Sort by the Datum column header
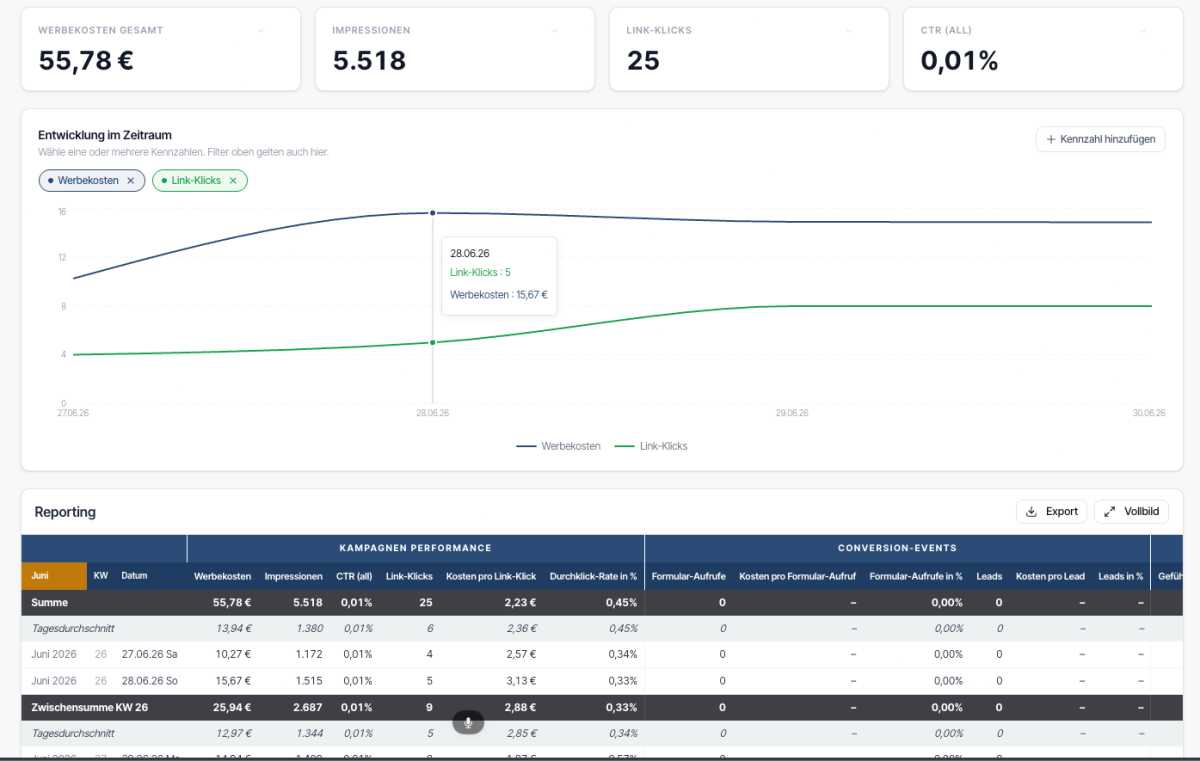Image resolution: width=1200 pixels, height=761 pixels. 134,576
